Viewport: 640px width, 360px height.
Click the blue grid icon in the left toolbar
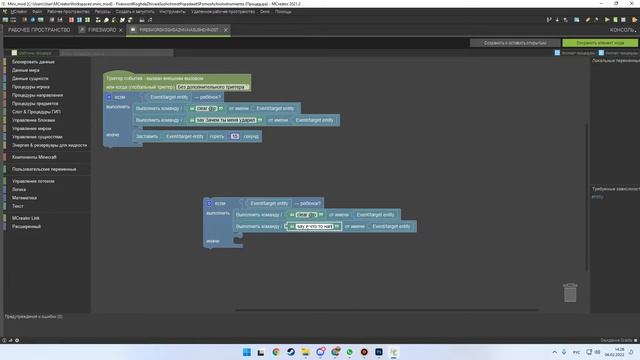[80, 20]
